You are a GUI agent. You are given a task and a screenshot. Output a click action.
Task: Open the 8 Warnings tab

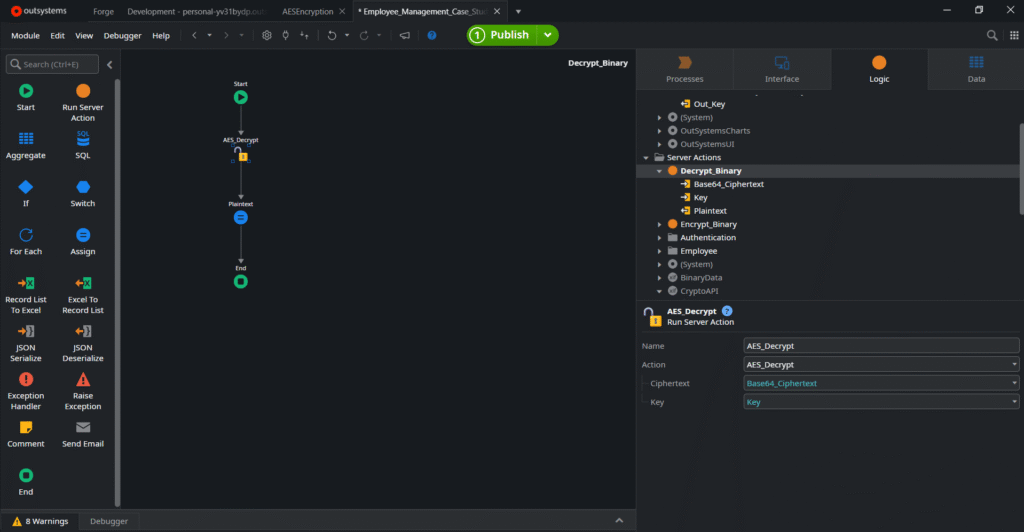point(40,521)
